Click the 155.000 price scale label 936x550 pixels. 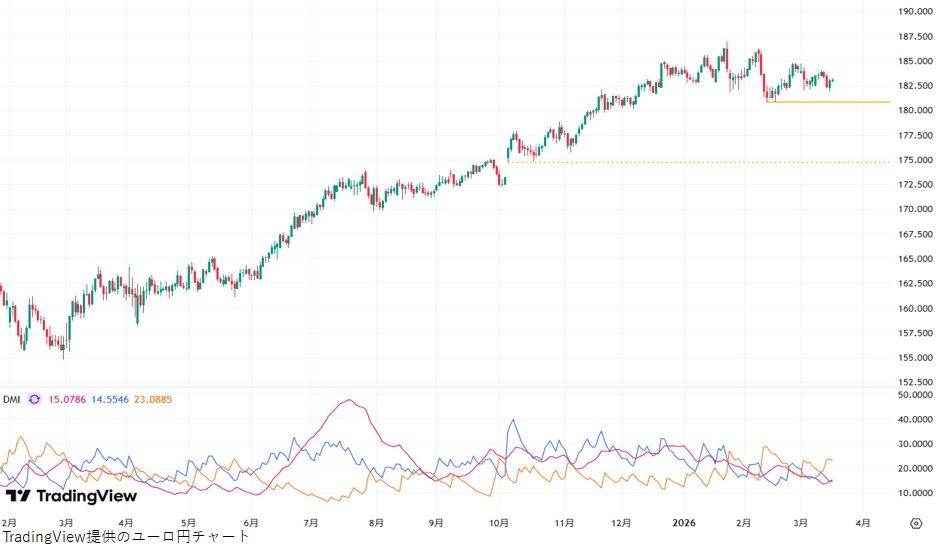915,357
